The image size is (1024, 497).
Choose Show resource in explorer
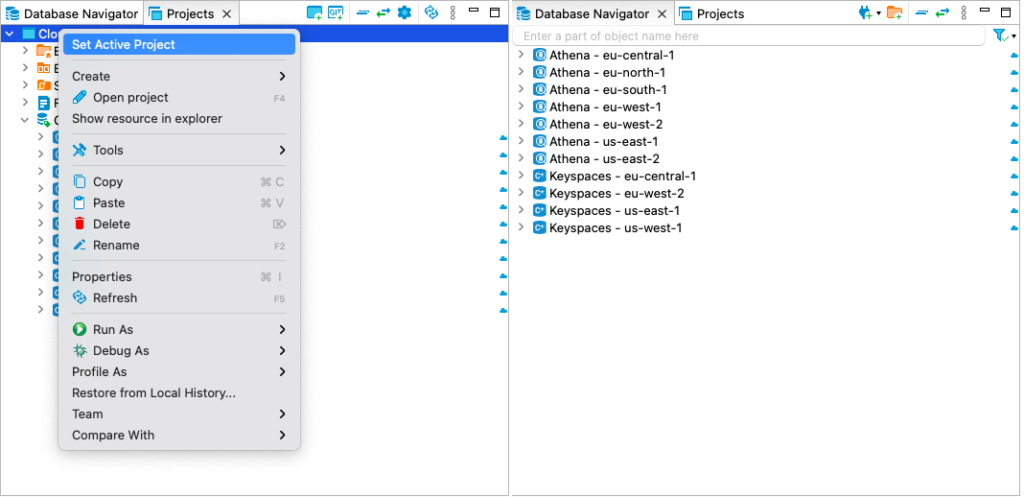(179, 119)
